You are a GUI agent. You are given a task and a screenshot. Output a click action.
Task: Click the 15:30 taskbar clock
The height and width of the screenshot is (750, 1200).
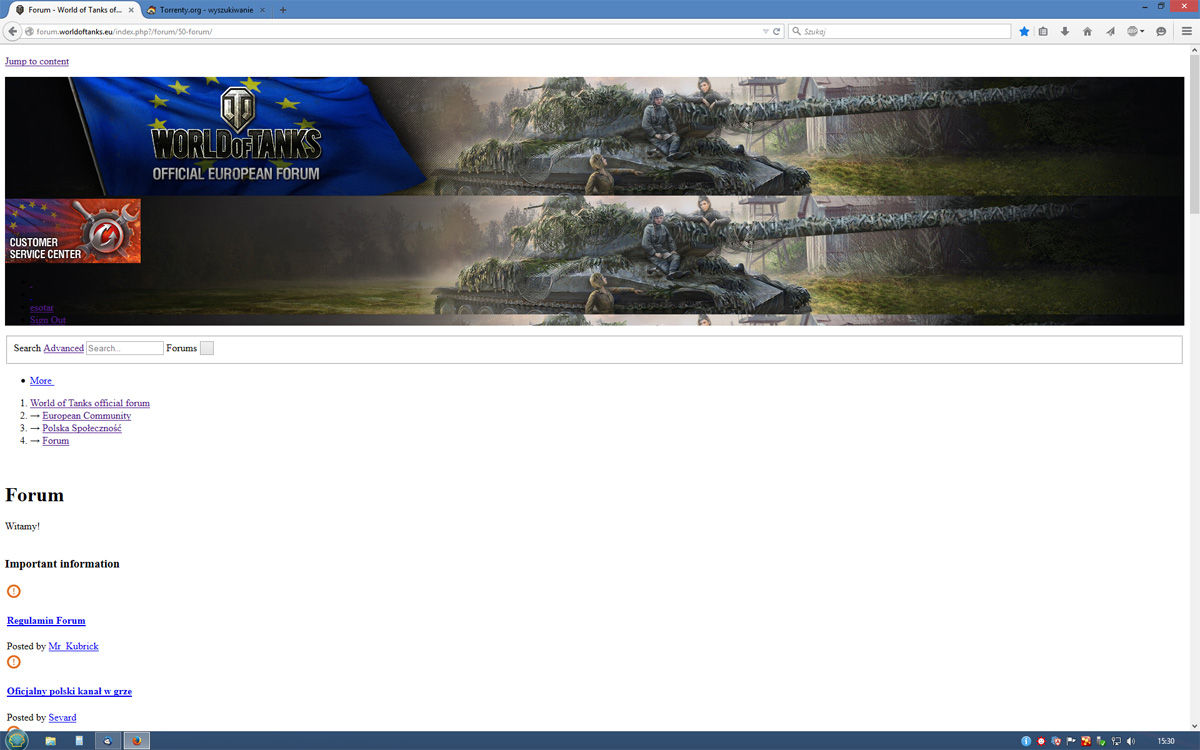tap(1166, 741)
